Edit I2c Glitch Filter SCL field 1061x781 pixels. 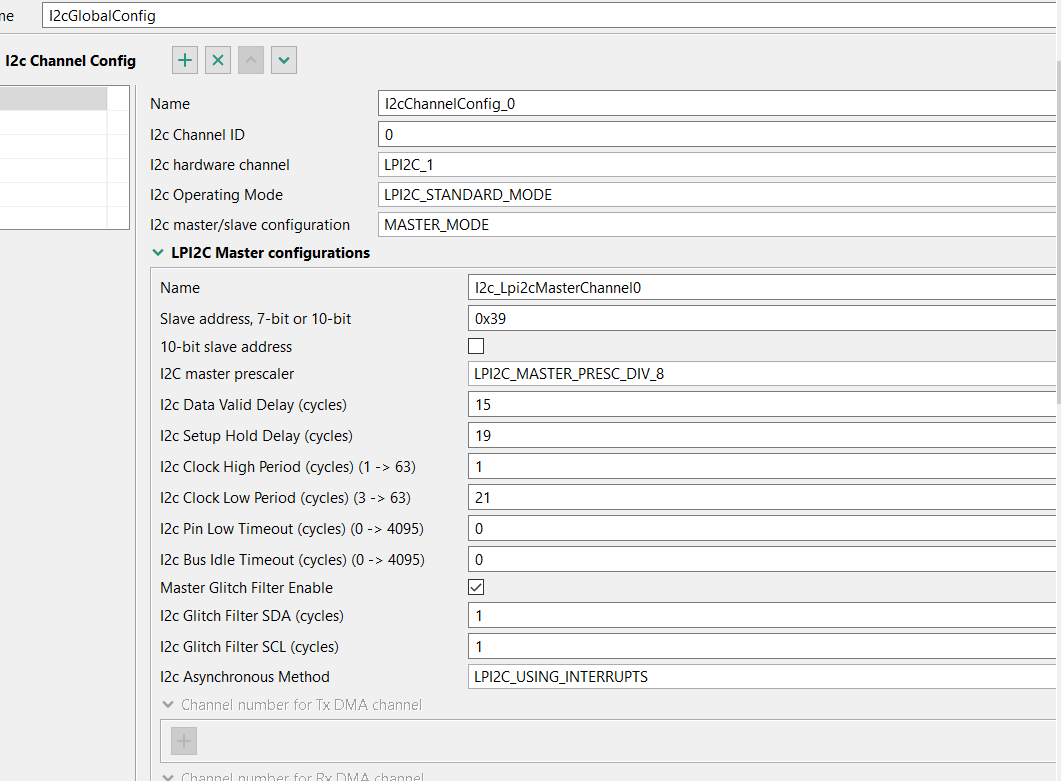coord(763,647)
